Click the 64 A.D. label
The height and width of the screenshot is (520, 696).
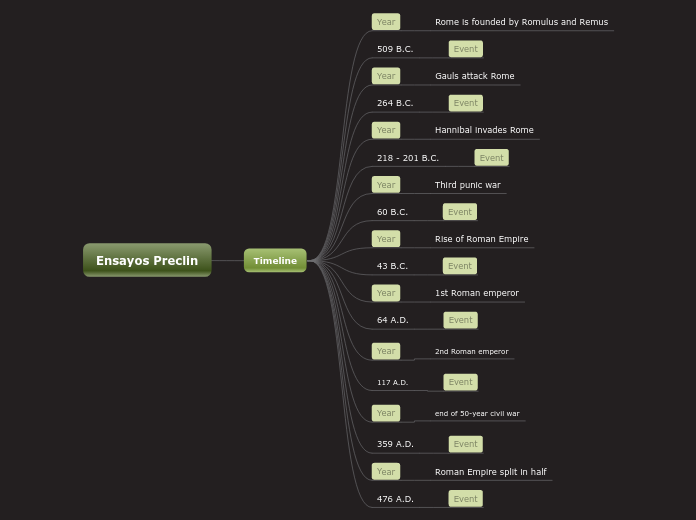point(393,320)
